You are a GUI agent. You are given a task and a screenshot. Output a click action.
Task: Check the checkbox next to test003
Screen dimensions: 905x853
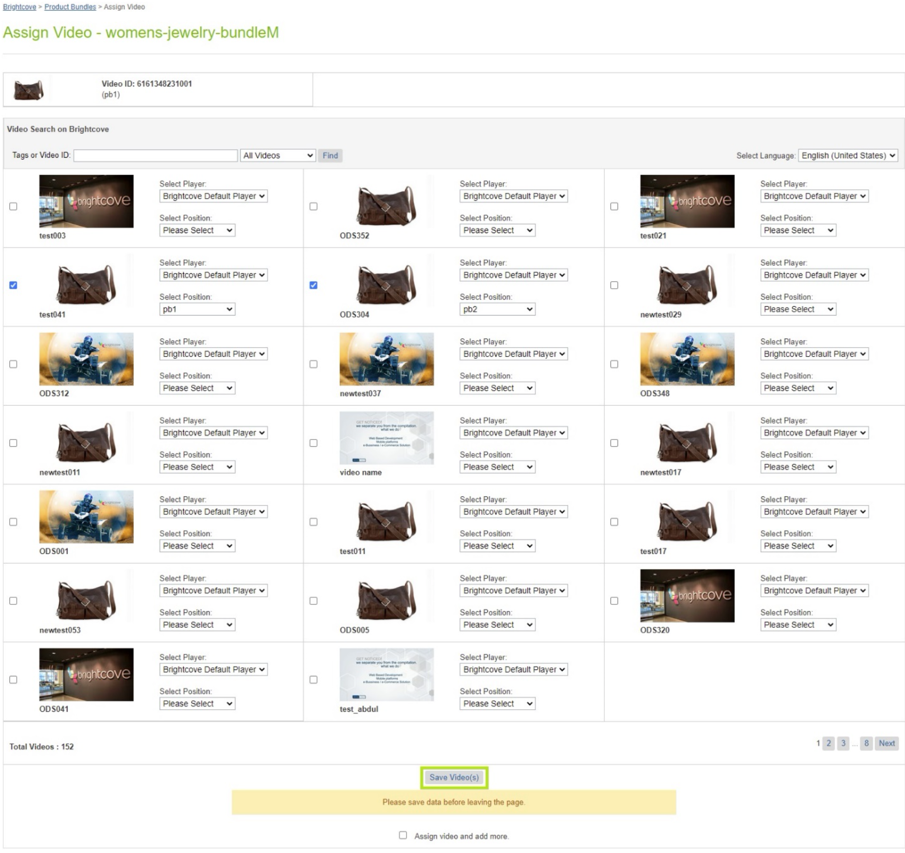pos(13,206)
